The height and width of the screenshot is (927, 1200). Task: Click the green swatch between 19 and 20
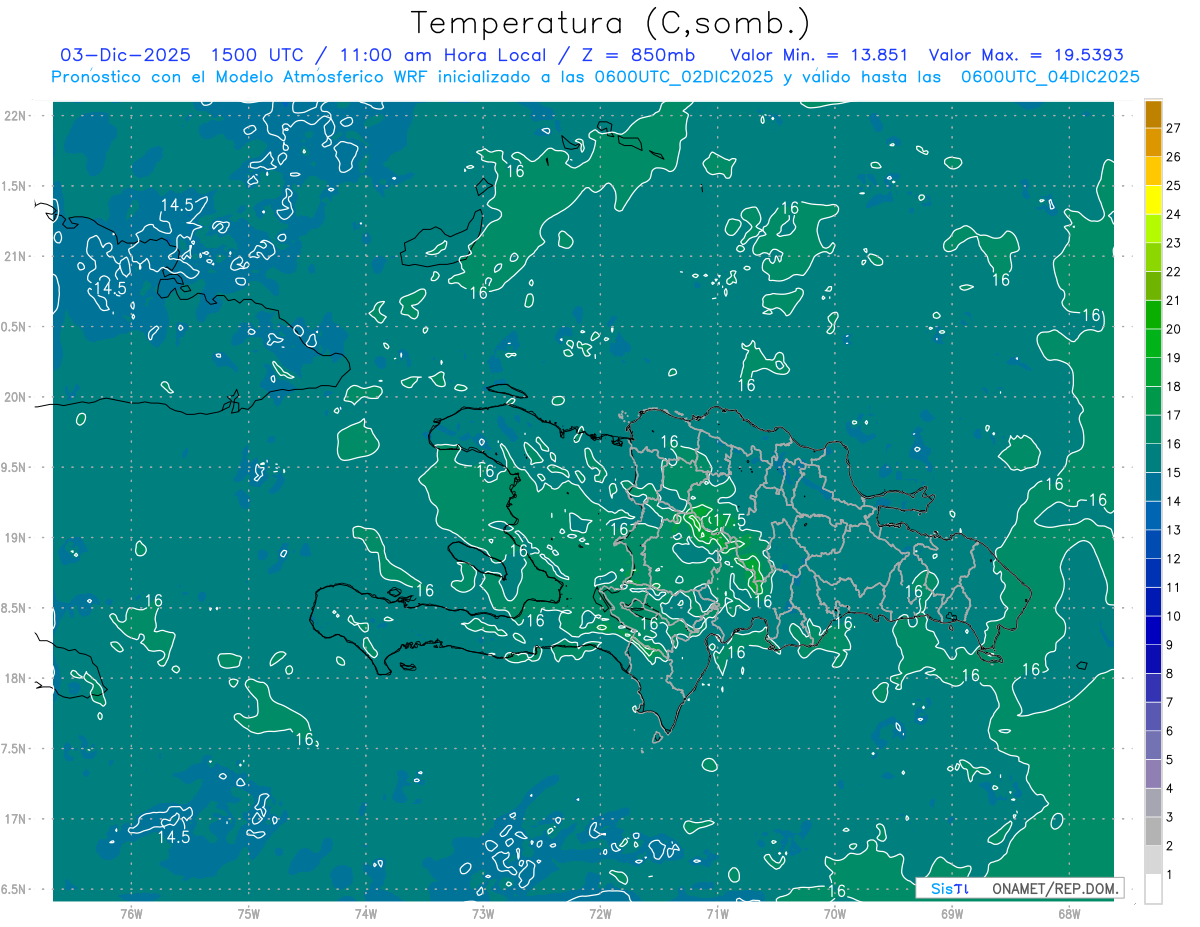click(x=1153, y=343)
